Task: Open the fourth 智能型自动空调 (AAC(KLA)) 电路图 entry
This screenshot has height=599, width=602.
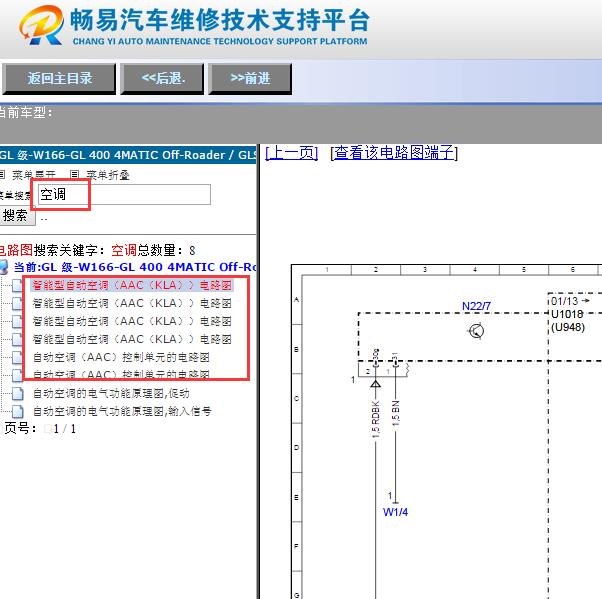Action: tap(132, 339)
